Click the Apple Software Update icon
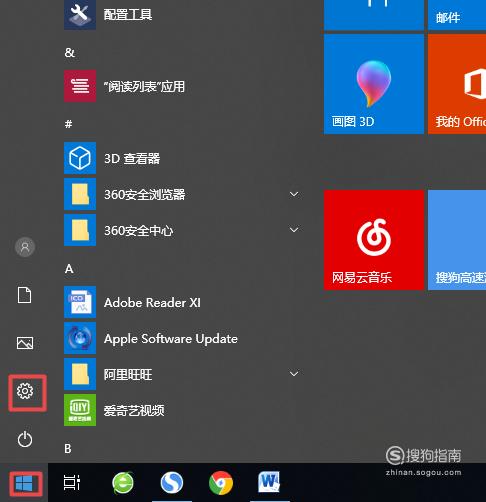The height and width of the screenshot is (502, 486). (x=80, y=338)
